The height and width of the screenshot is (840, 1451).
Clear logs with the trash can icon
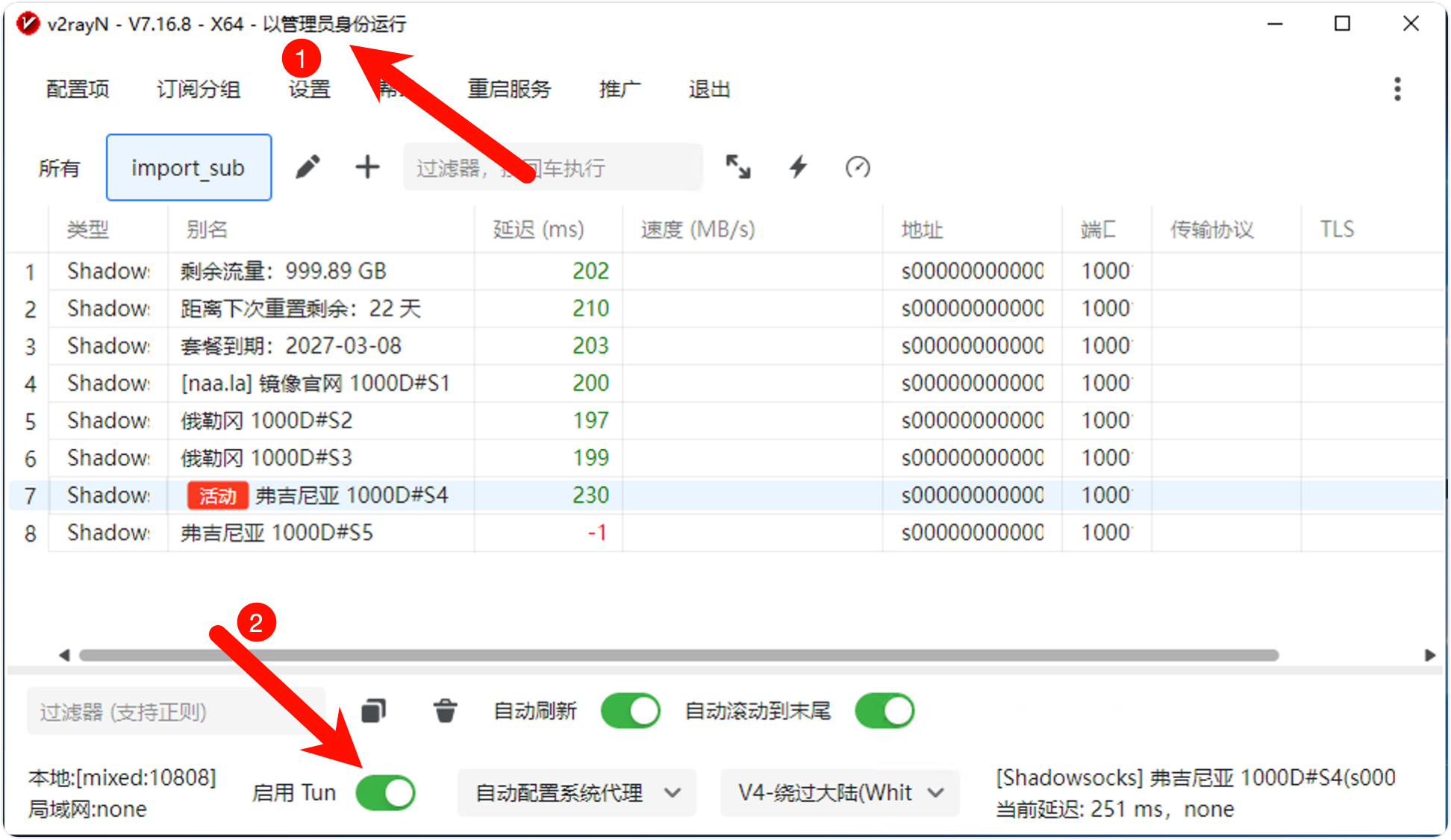click(x=446, y=711)
